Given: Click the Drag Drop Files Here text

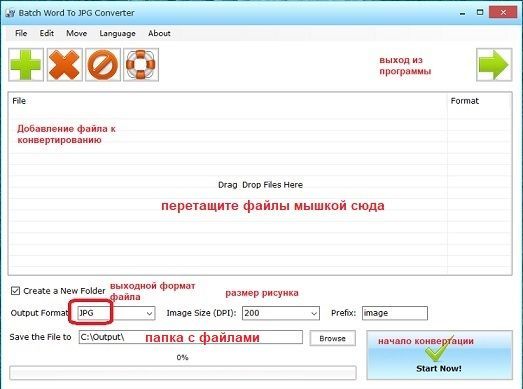Looking at the screenshot, I should coord(260,185).
